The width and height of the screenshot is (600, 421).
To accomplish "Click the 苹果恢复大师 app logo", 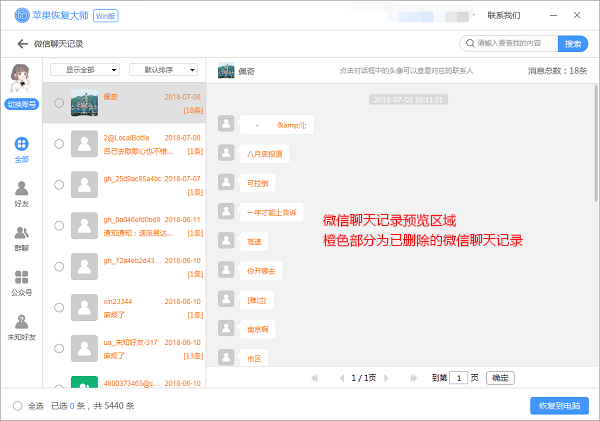I will pyautogui.click(x=22, y=15).
